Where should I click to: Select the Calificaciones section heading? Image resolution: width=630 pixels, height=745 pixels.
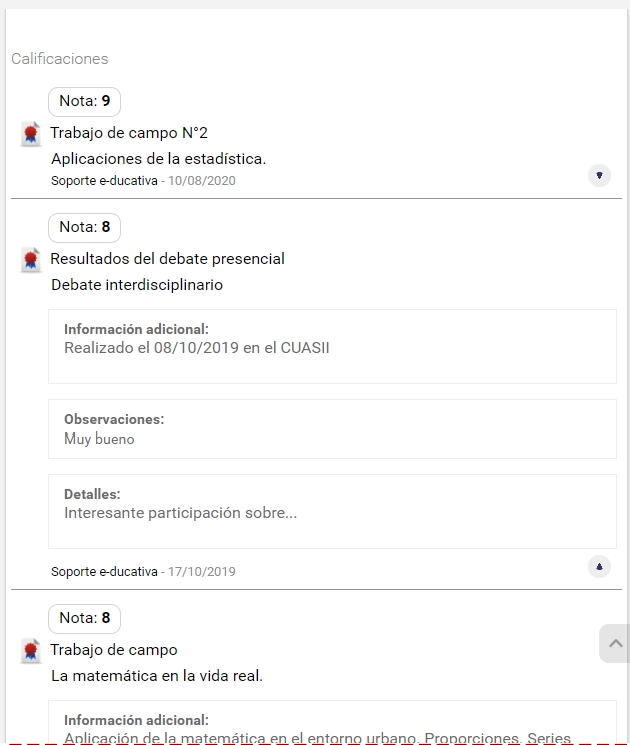(x=60, y=58)
